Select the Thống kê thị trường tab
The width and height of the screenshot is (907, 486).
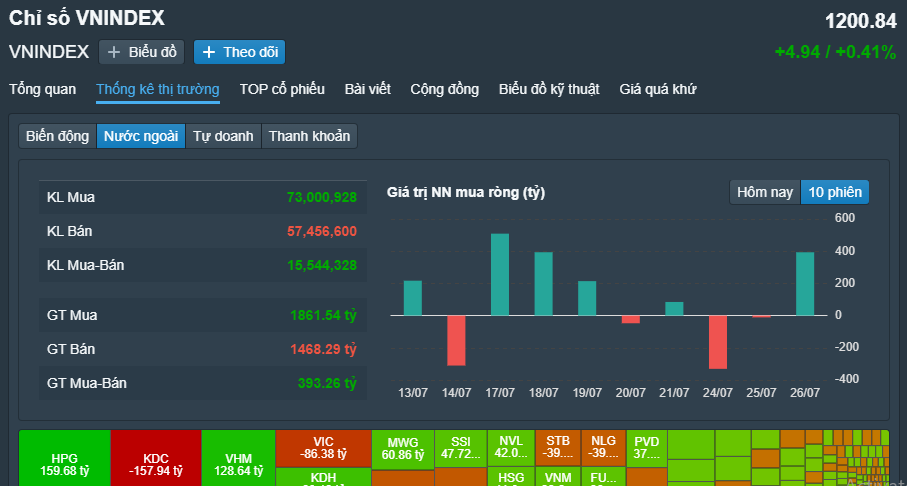pyautogui.click(x=158, y=90)
